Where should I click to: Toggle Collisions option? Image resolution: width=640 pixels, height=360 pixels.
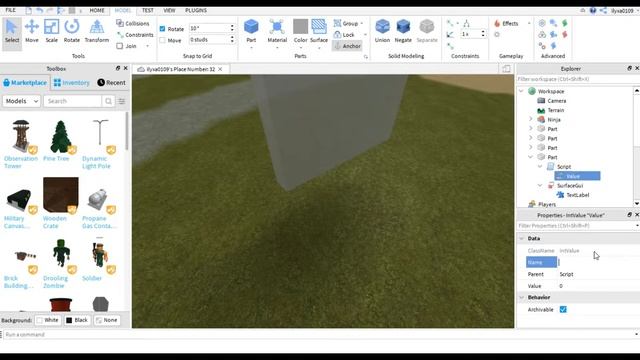133,24
